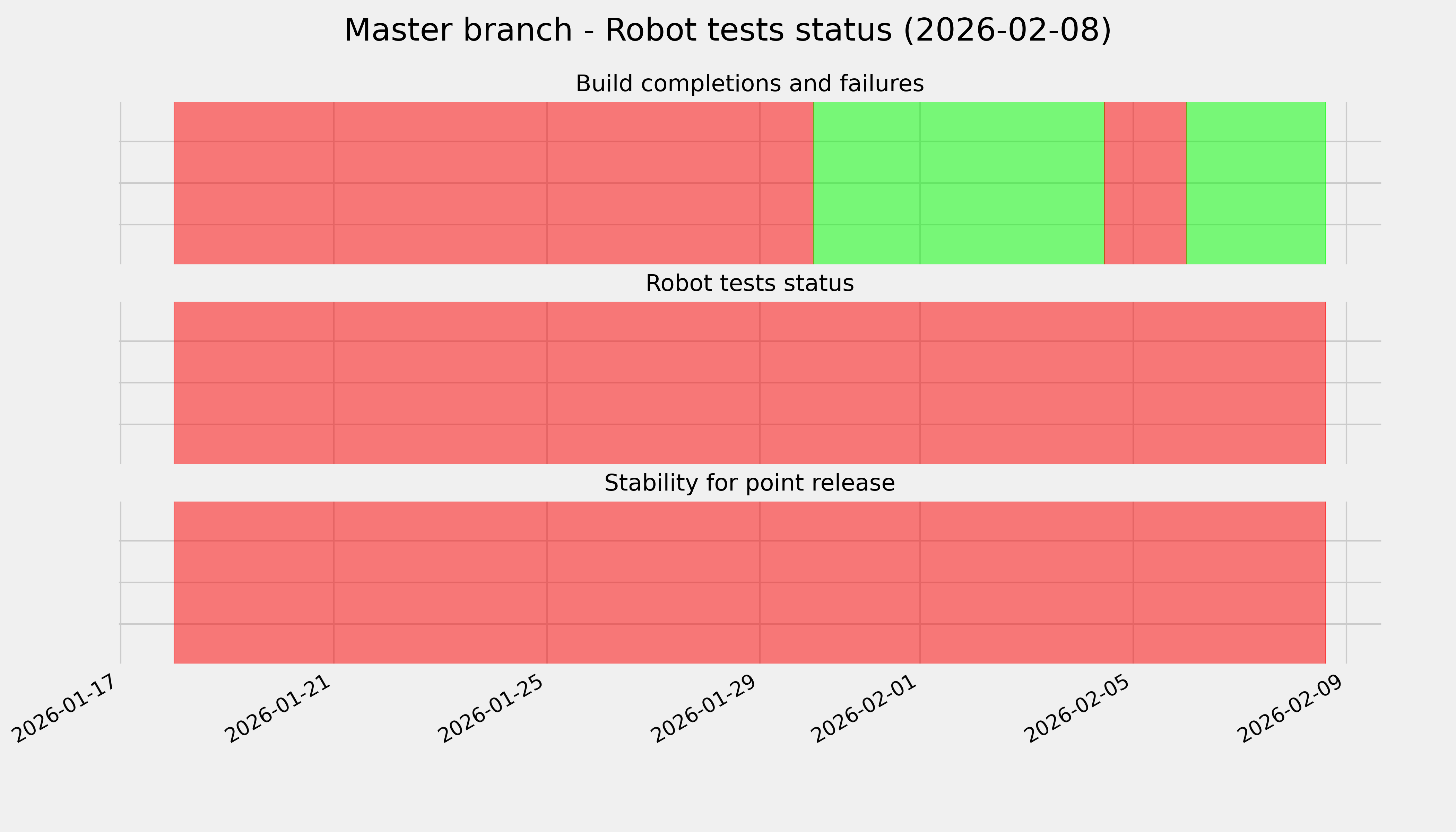Click empty gap left of Stability chart's red bar
The image size is (1456, 832).
click(147, 582)
